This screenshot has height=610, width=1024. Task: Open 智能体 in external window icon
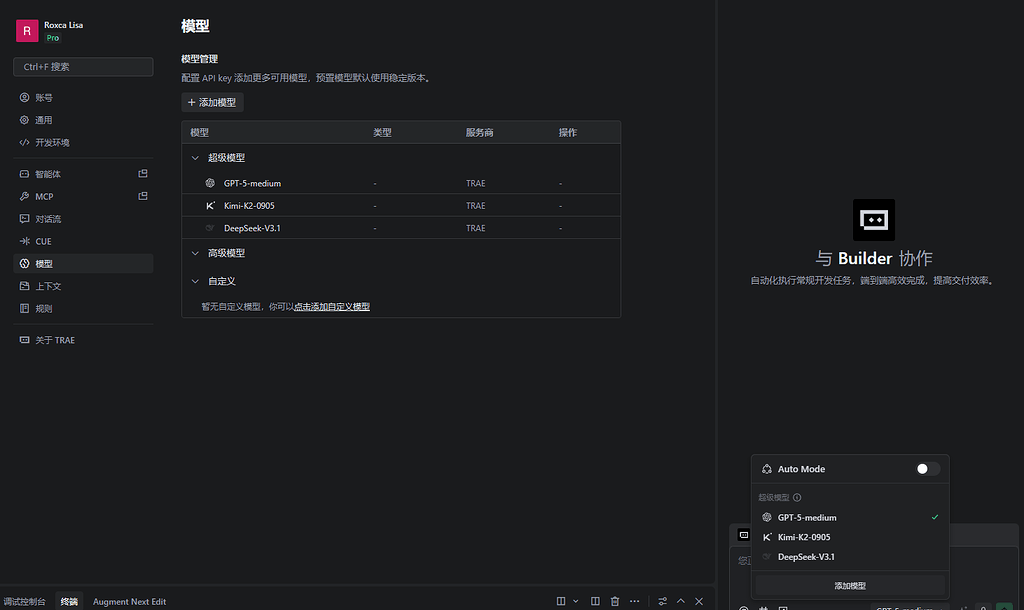143,174
